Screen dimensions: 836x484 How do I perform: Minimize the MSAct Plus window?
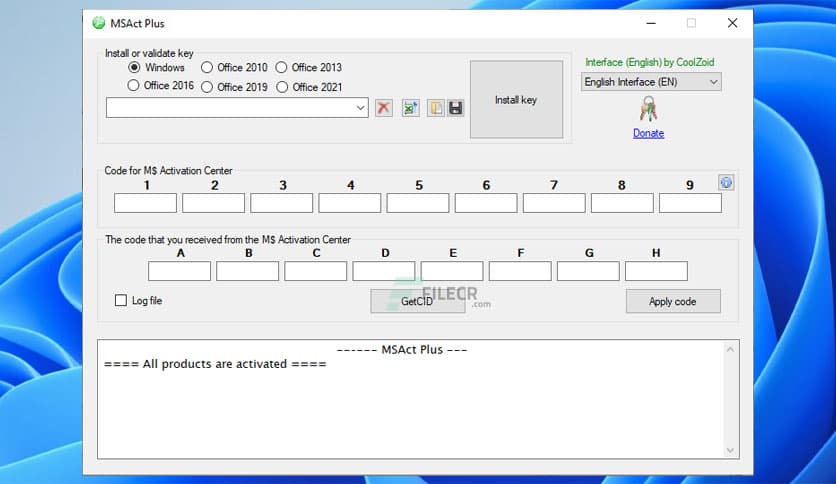coord(651,23)
